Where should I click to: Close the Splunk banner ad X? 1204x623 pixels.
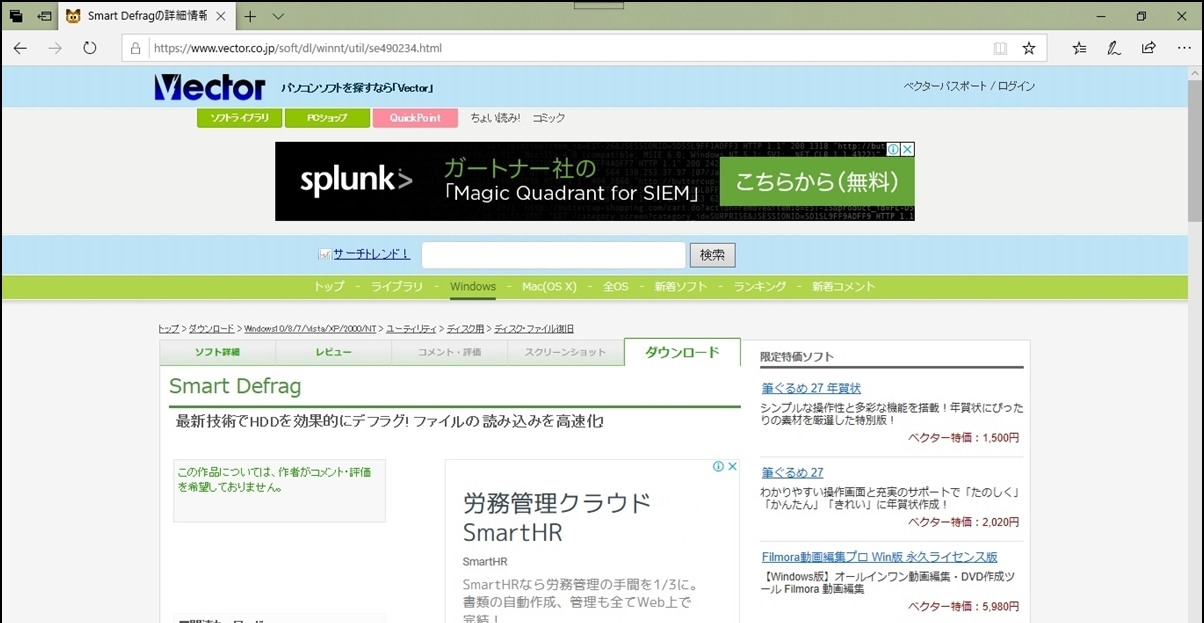[907, 149]
